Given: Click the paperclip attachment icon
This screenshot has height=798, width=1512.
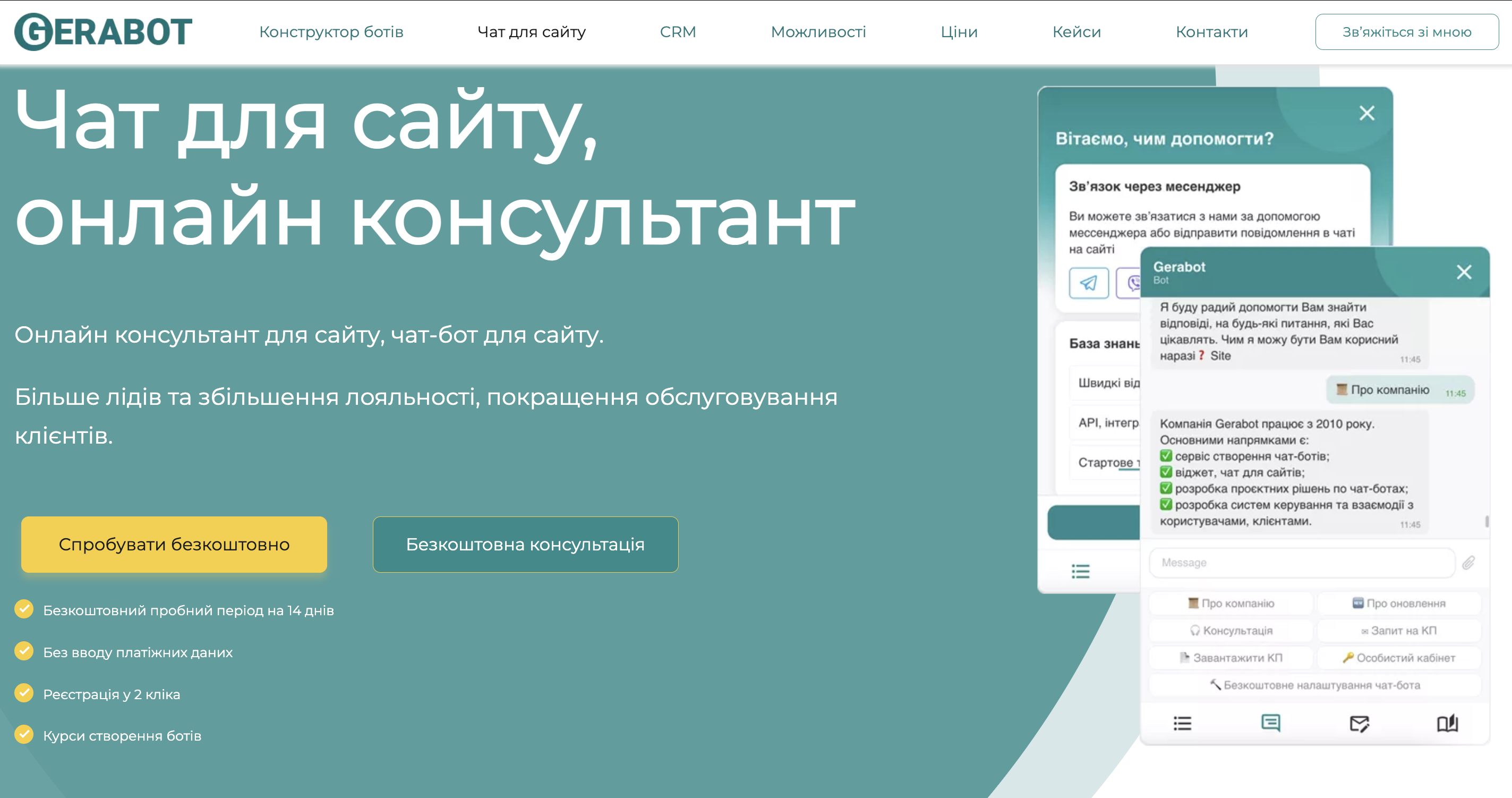Looking at the screenshot, I should (1468, 563).
